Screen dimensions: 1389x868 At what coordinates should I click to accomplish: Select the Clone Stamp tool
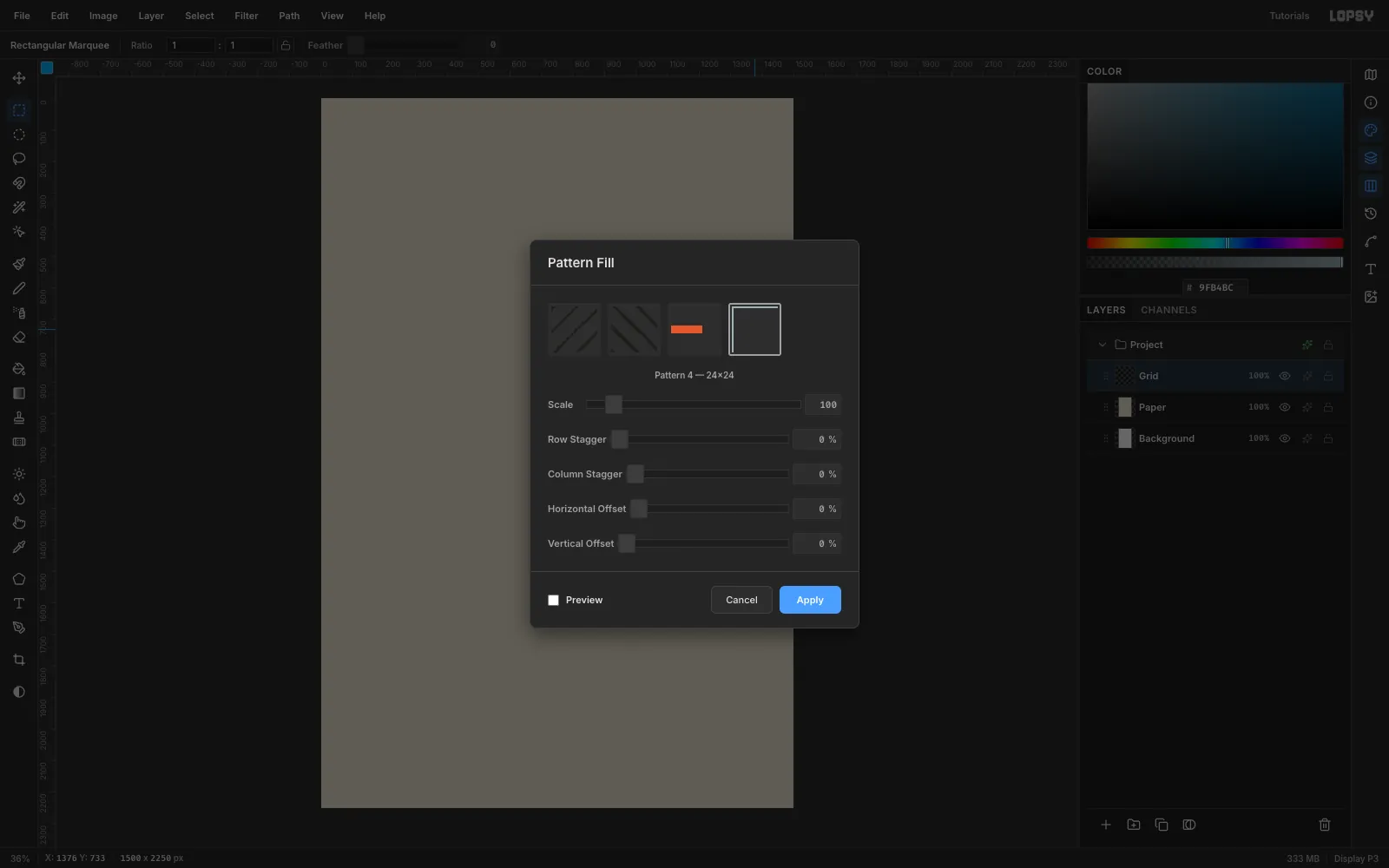19,418
